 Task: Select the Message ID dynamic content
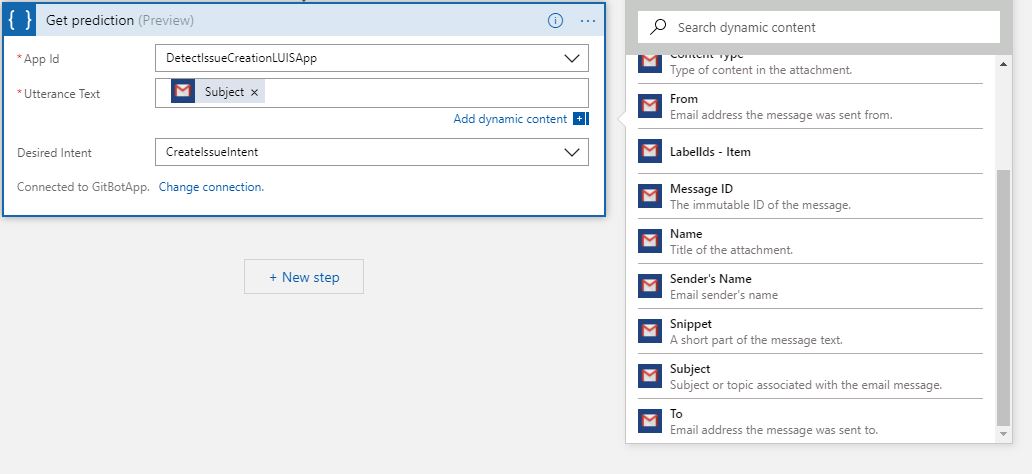click(810, 196)
